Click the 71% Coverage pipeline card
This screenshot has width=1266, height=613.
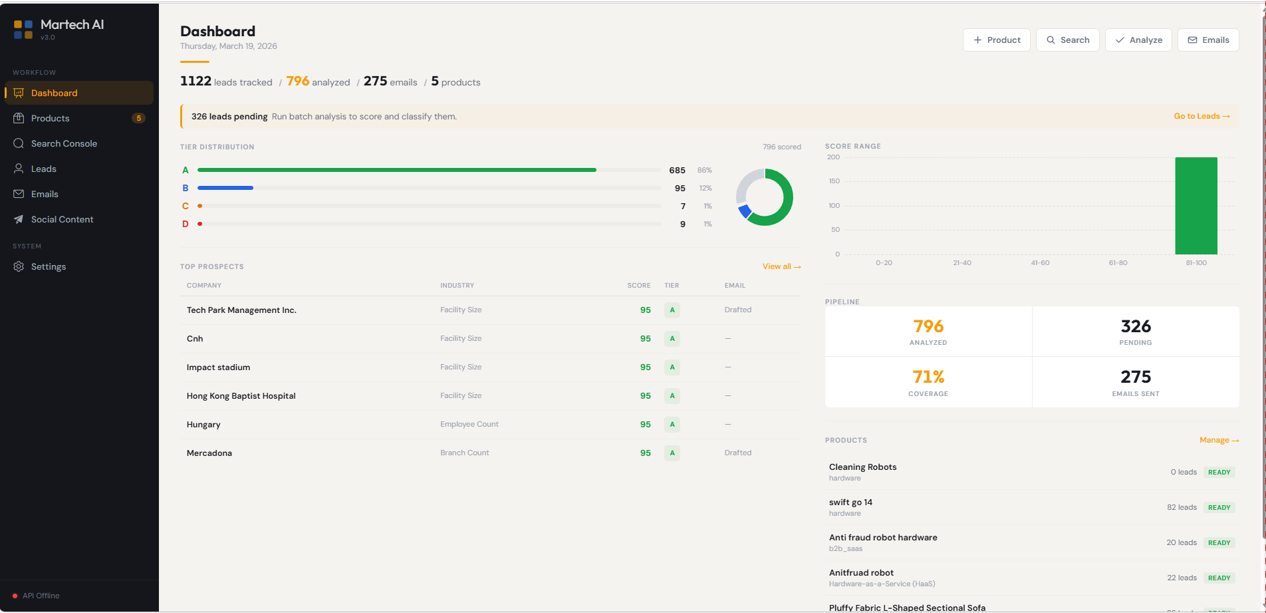pos(928,383)
